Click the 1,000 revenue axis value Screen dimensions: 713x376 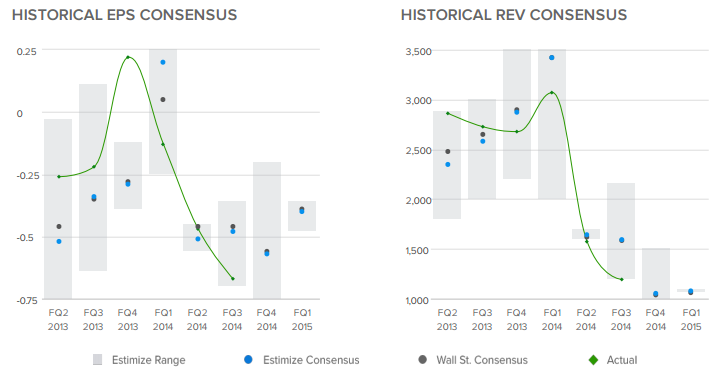pos(418,301)
